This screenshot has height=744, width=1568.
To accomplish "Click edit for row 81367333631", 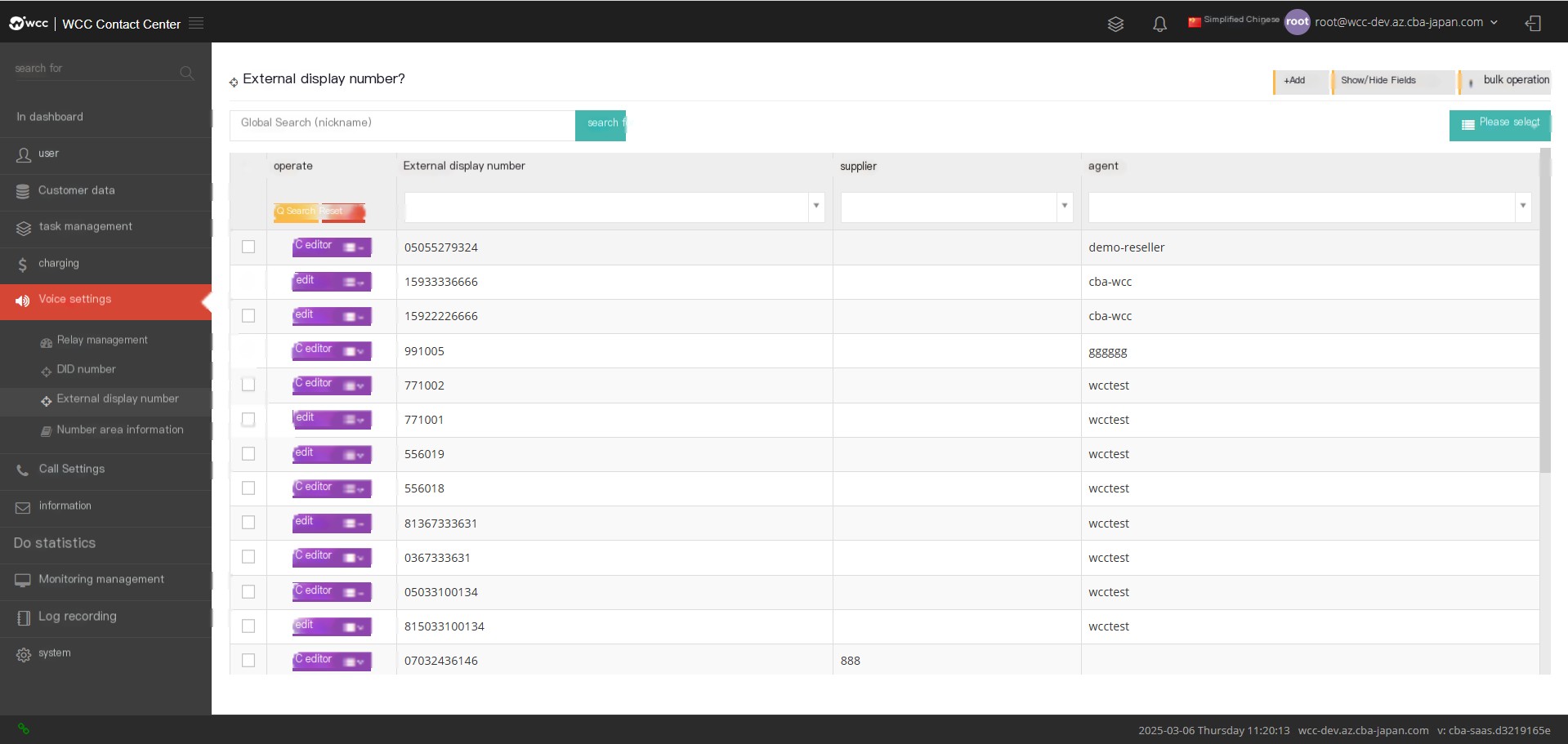I will click(x=315, y=523).
